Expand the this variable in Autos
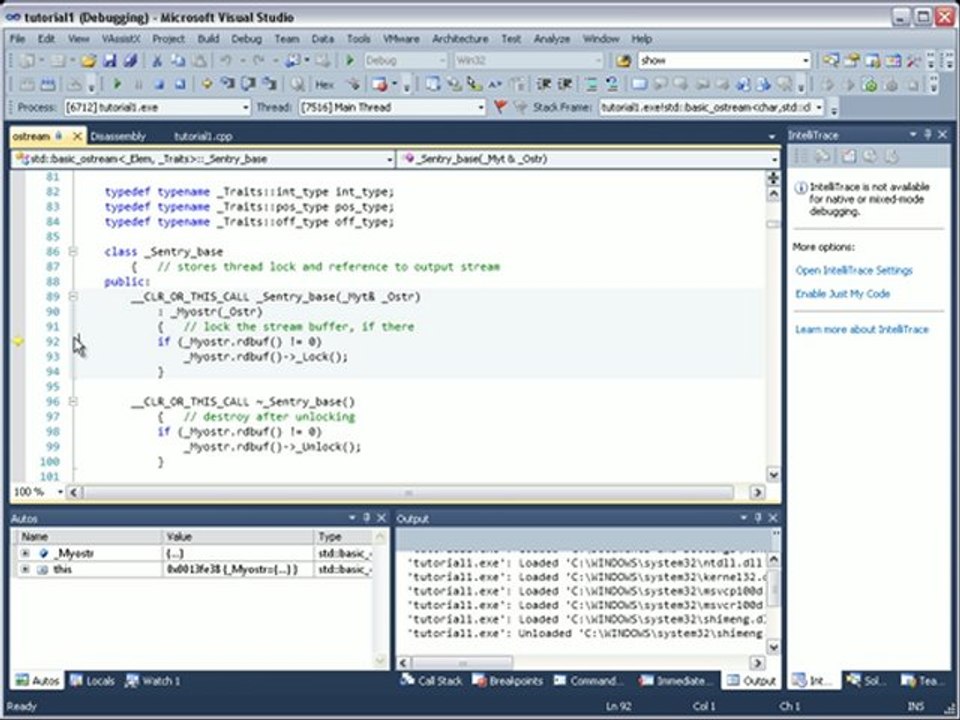The image size is (960, 720). tap(25, 569)
